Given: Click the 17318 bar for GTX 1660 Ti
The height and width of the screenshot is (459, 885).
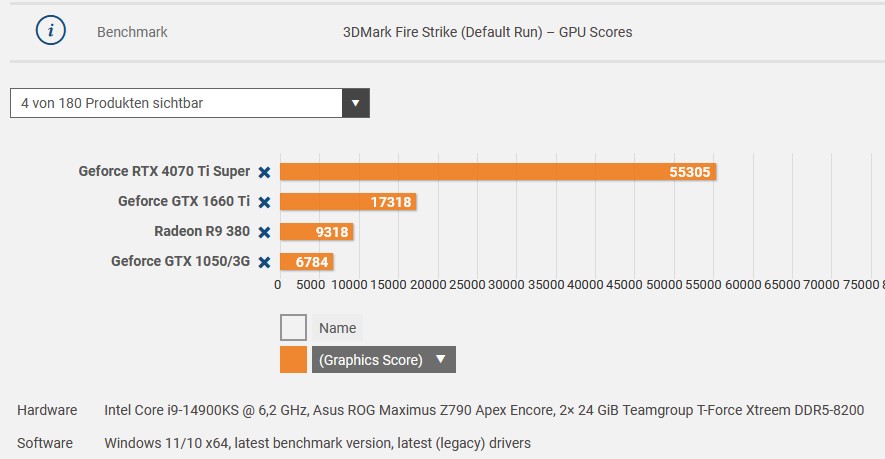Looking at the screenshot, I should pos(348,202).
